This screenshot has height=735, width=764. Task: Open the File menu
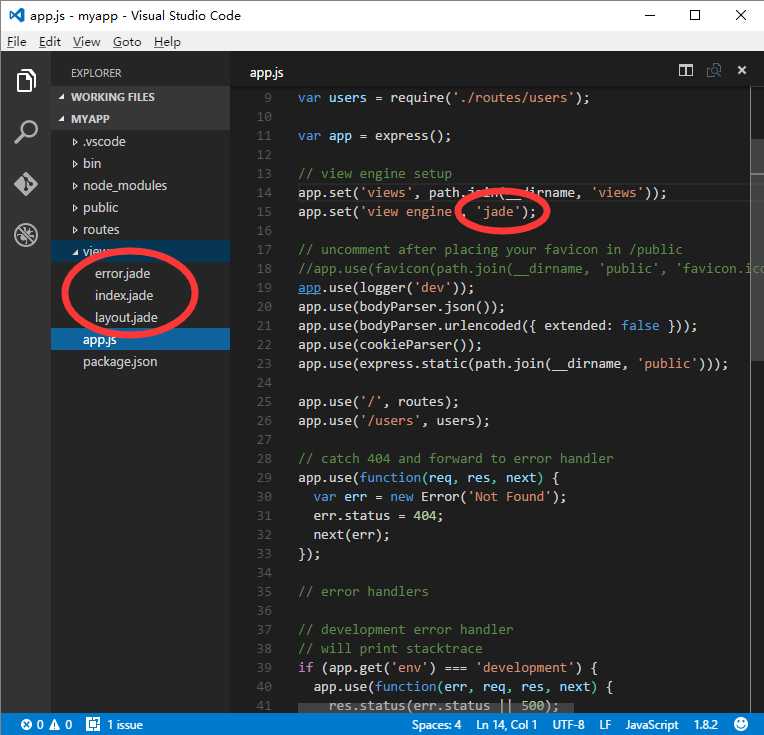17,42
